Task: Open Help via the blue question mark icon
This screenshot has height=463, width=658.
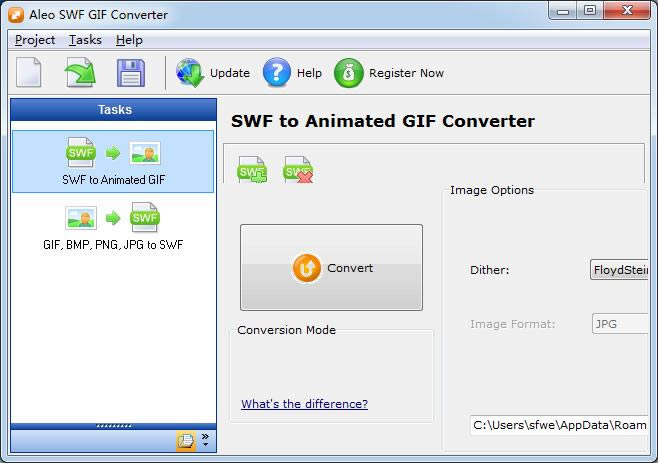Action: (x=277, y=73)
